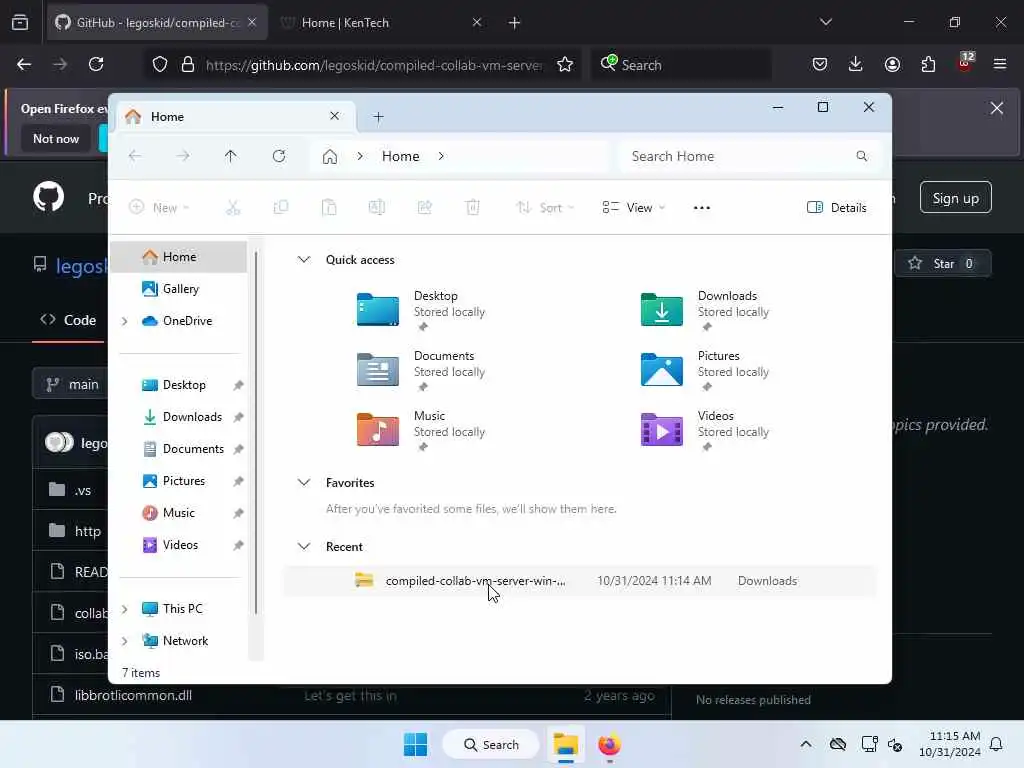Image resolution: width=1024 pixels, height=768 pixels.
Task: Bookmark this page with the star icon
Action: click(x=565, y=64)
